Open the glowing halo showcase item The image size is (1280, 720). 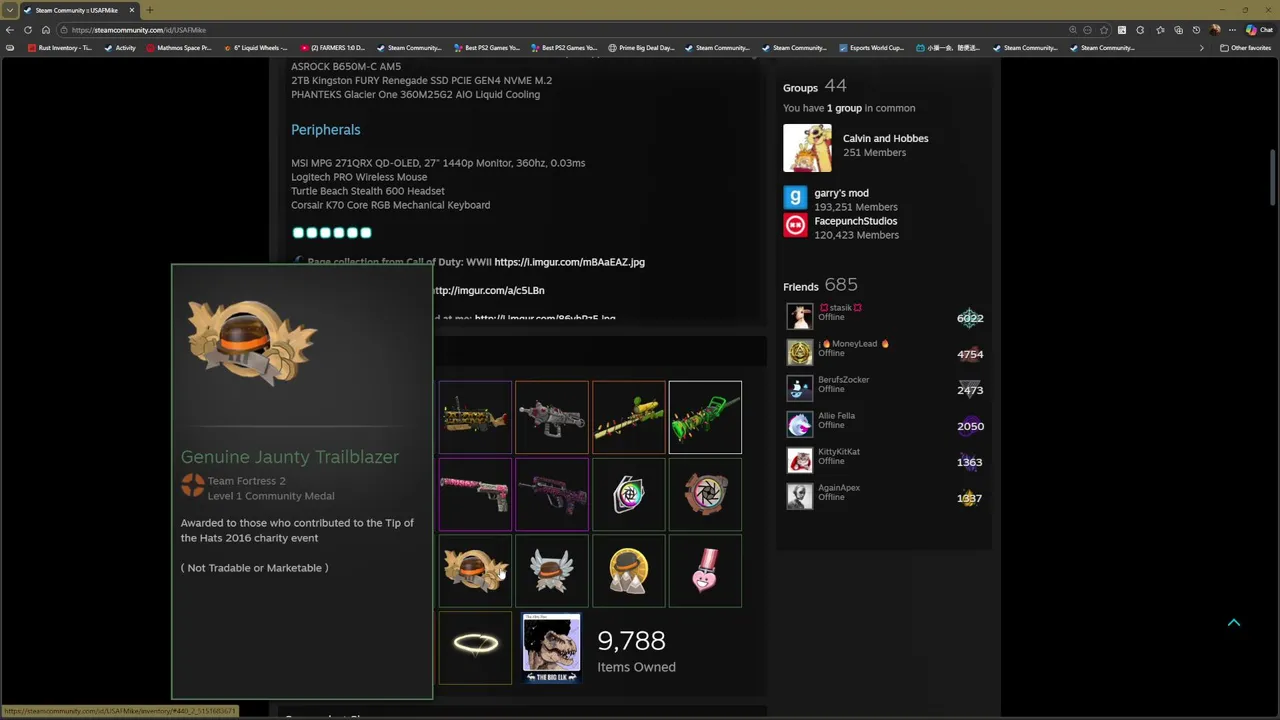tap(475, 648)
